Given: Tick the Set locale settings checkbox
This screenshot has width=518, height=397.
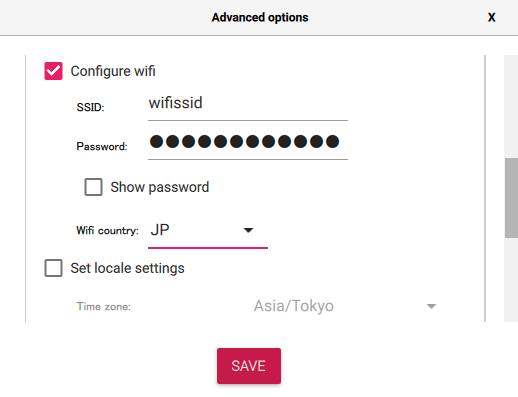Looking at the screenshot, I should pyautogui.click(x=53, y=268).
